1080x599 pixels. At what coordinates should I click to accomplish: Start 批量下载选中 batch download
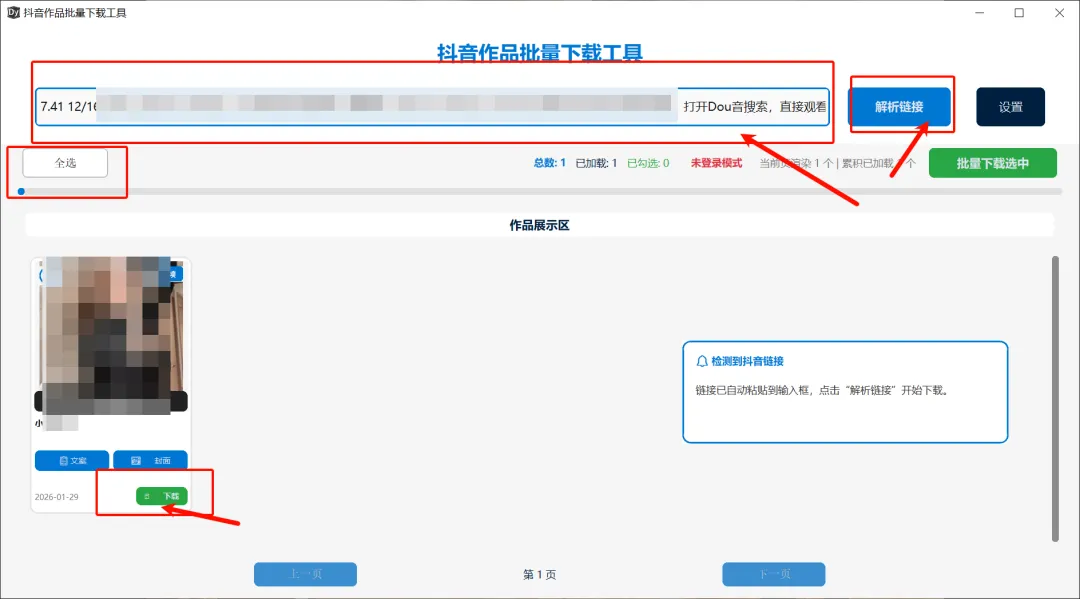993,163
